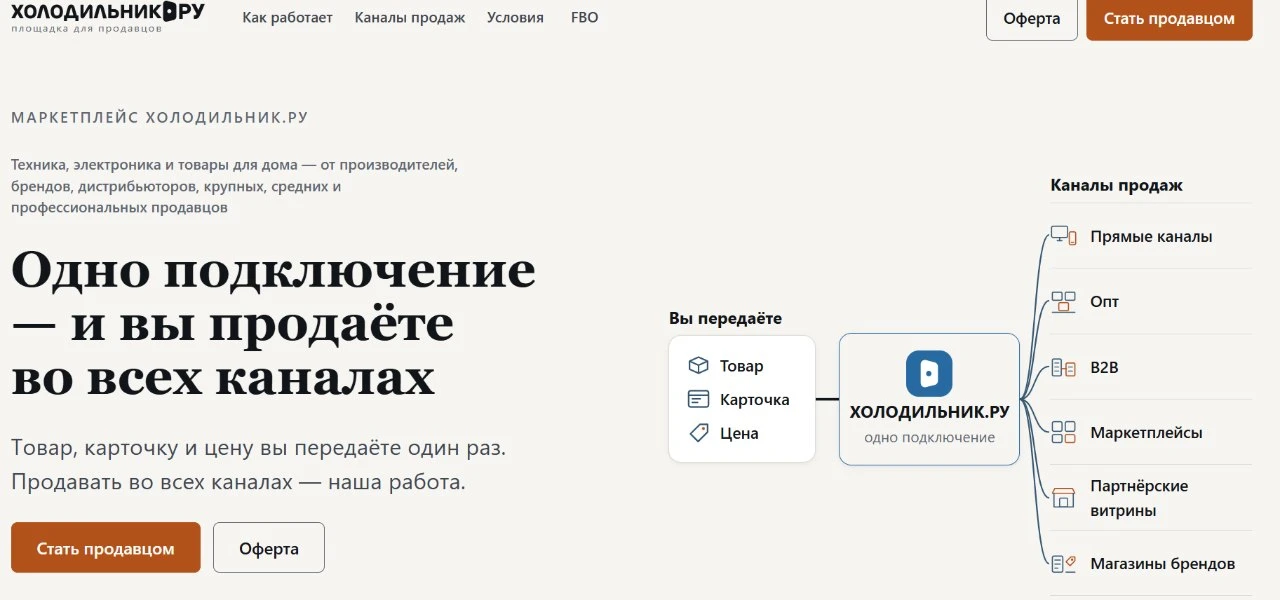
Task: Select the Маркетплейсы channel label
Action: 1146,433
